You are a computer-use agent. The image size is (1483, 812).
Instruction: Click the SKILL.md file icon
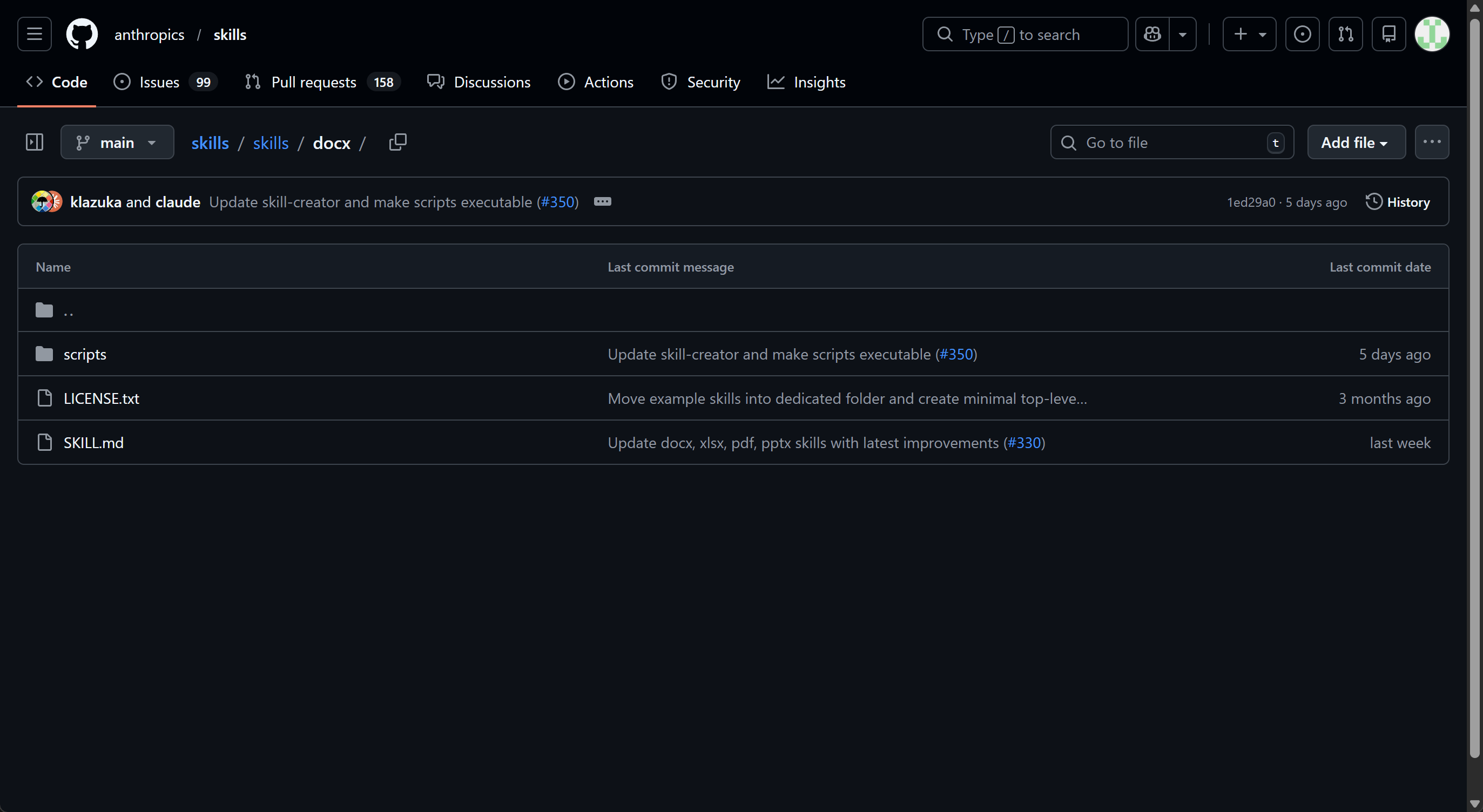tap(44, 443)
